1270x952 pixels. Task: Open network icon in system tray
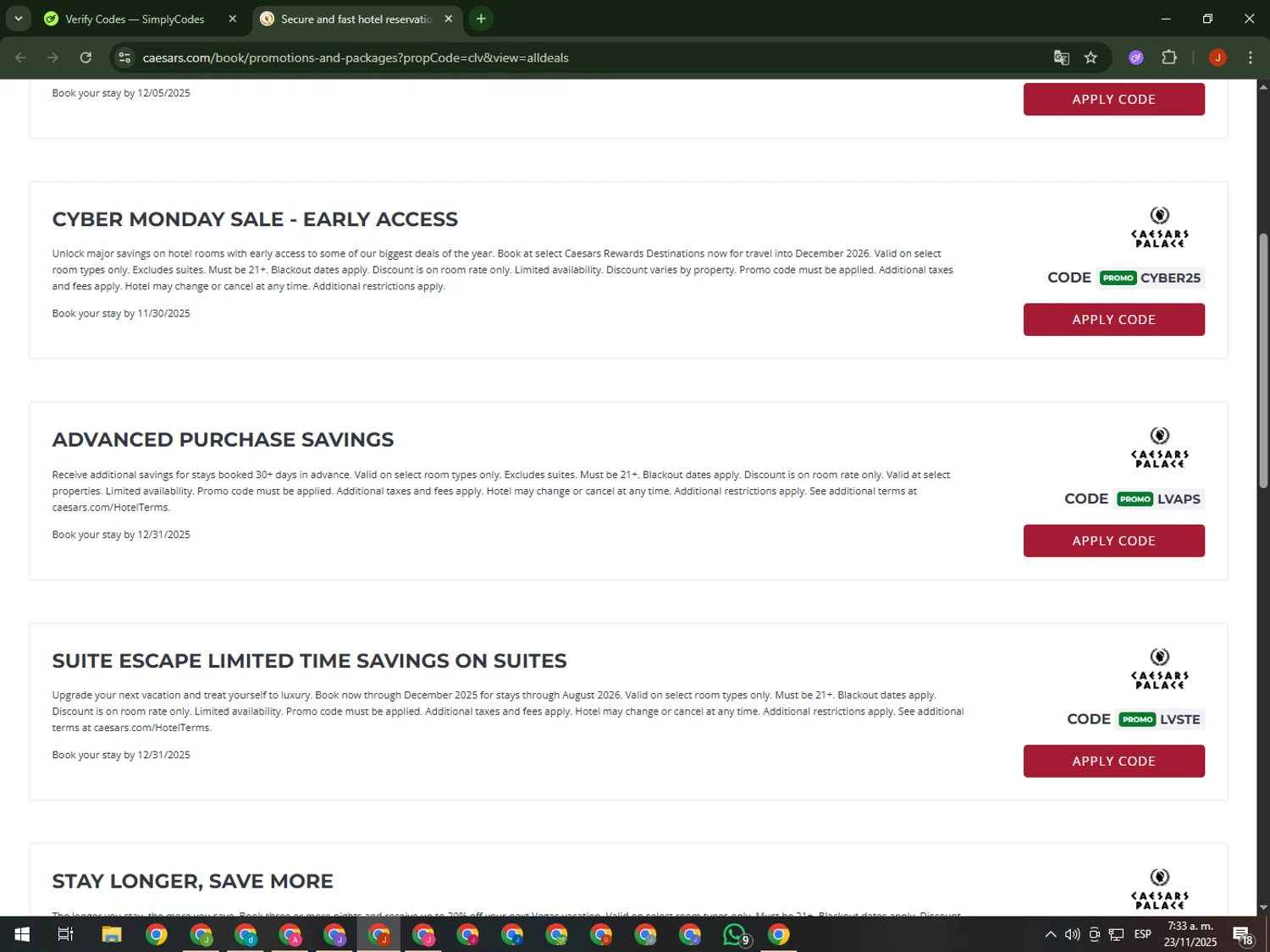[x=1116, y=934]
